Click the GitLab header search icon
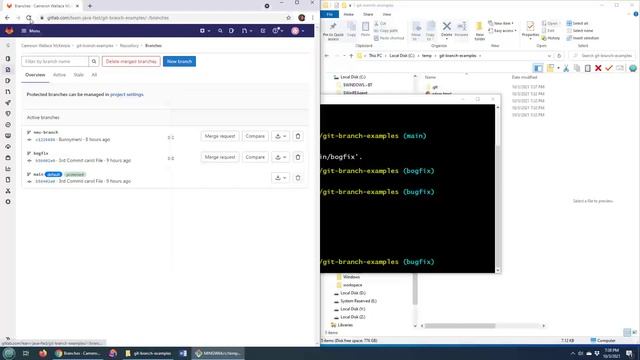The image size is (640, 360). click(x=220, y=31)
